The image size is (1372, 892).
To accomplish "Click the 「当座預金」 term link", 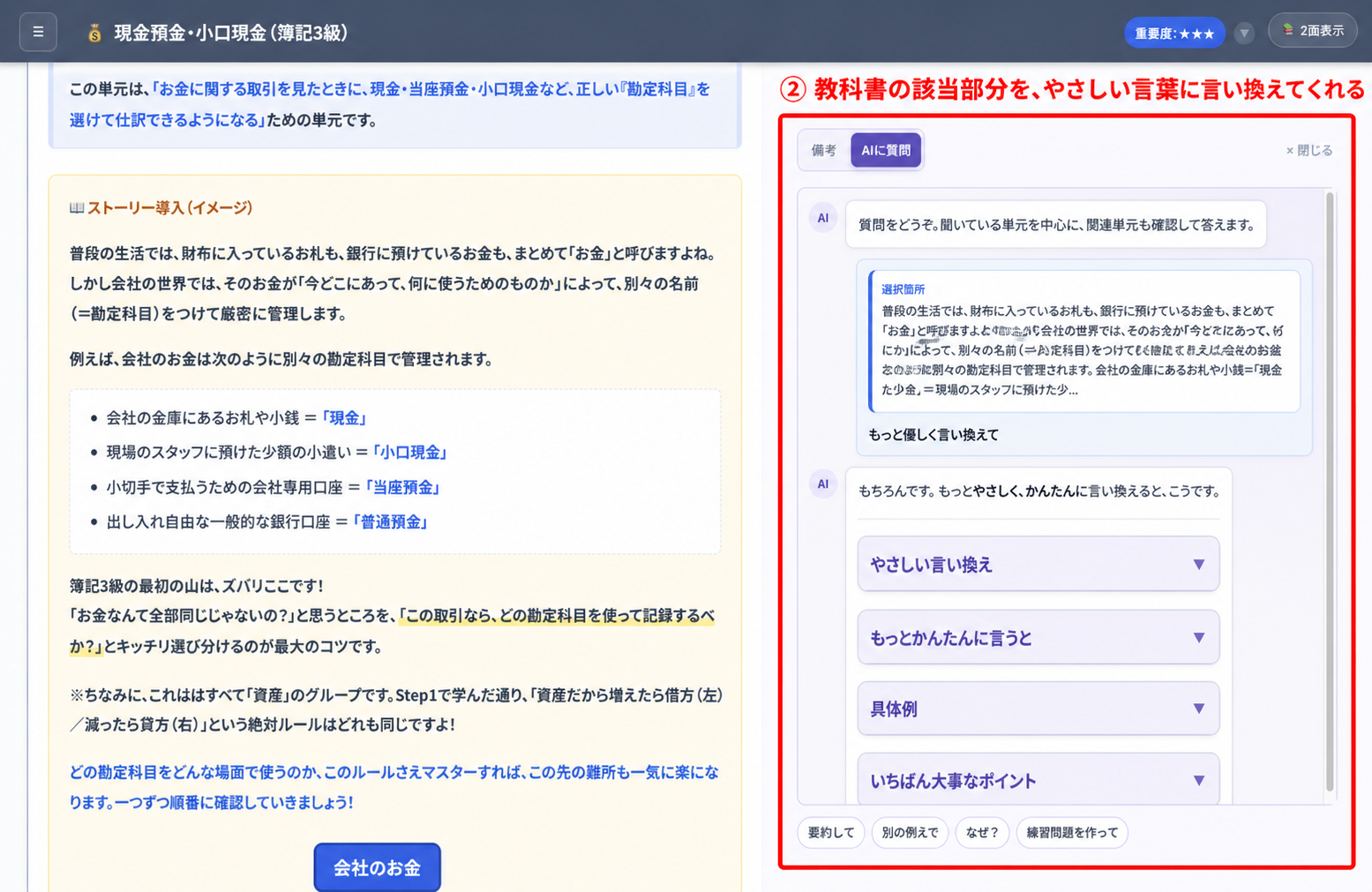I will click(x=402, y=488).
